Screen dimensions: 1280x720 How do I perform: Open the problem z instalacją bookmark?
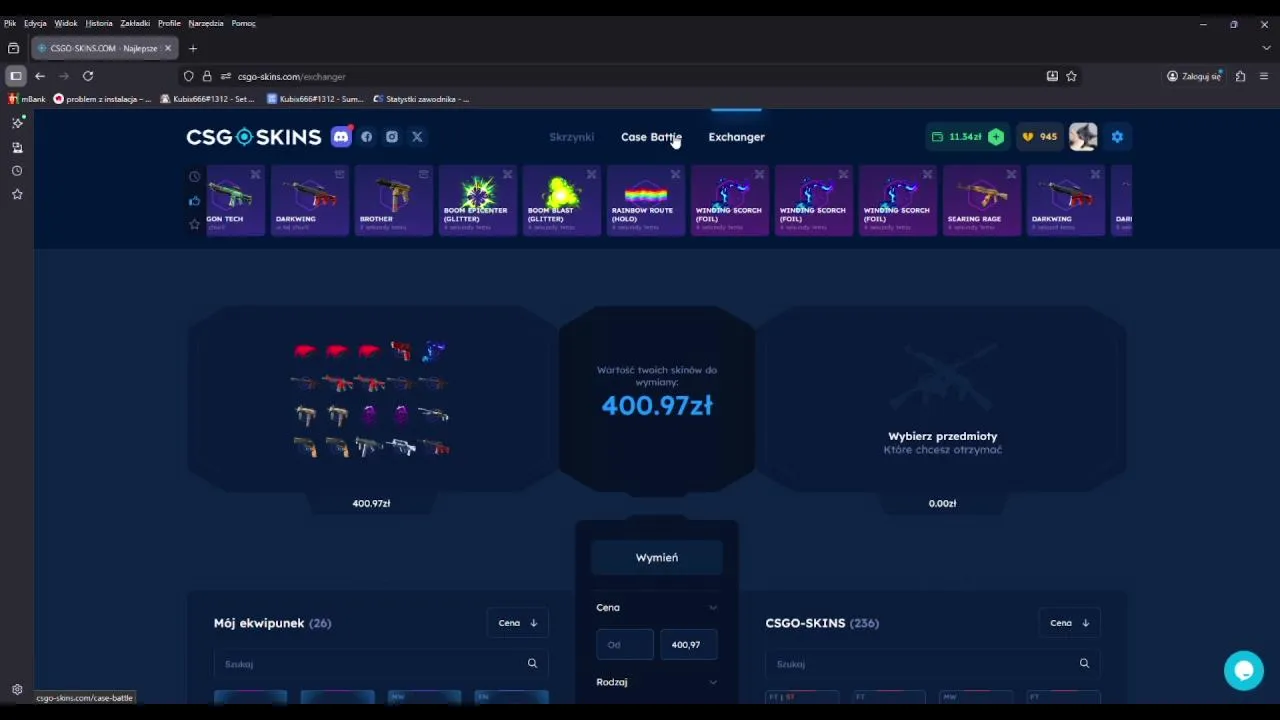tap(102, 99)
